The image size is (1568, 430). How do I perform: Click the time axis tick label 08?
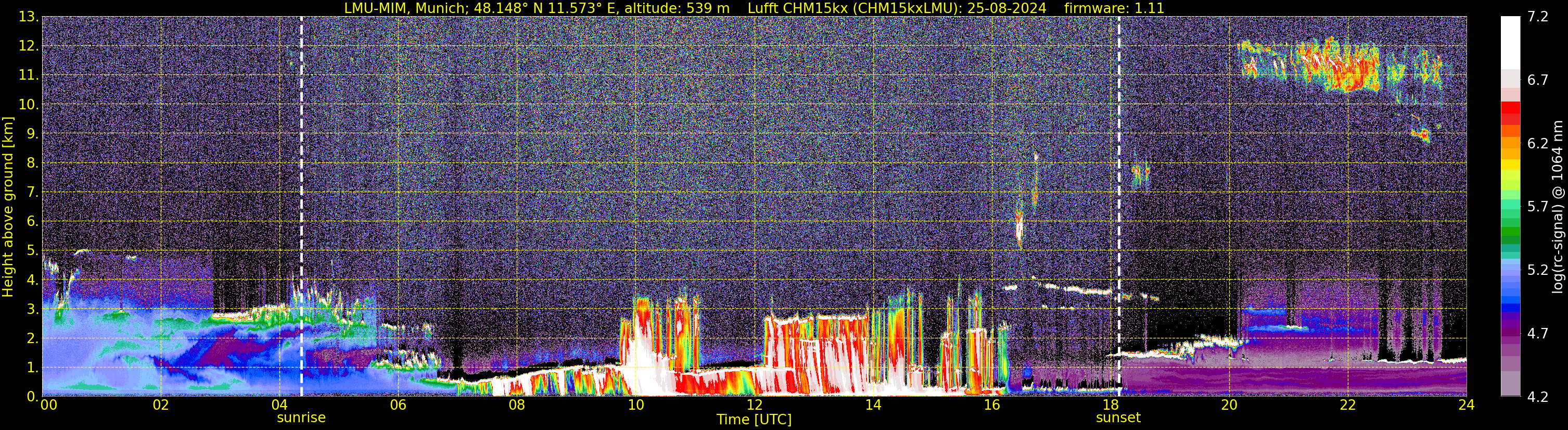tap(517, 406)
